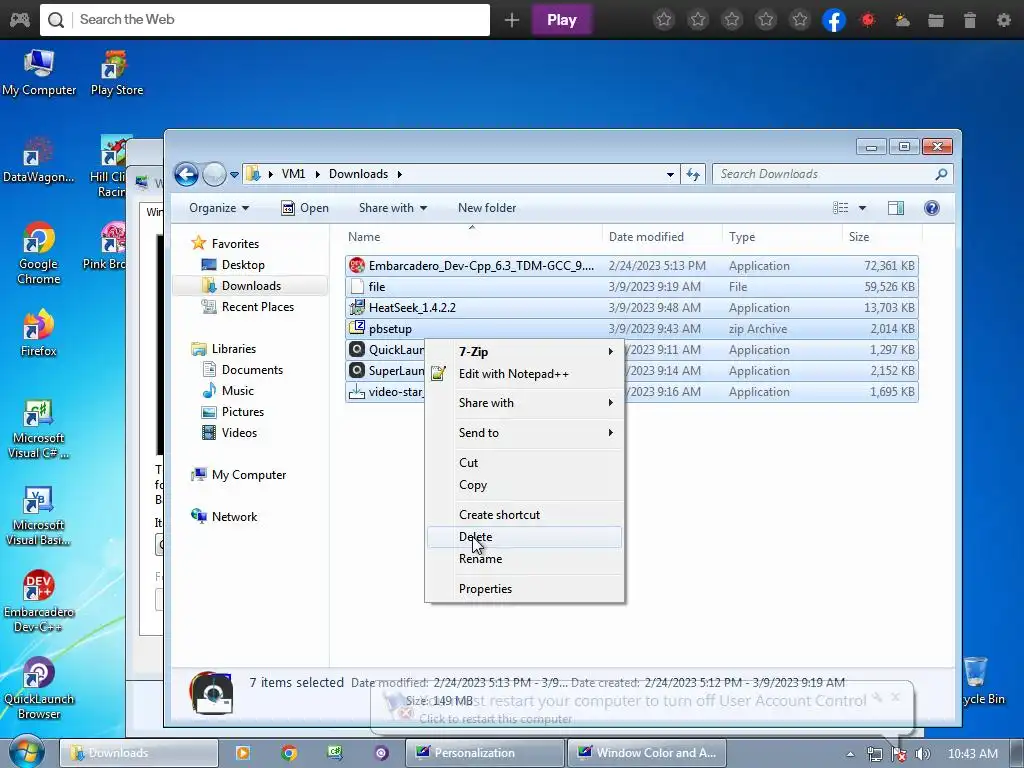Click the Play button in top bar
This screenshot has width=1024, height=768.
point(562,20)
